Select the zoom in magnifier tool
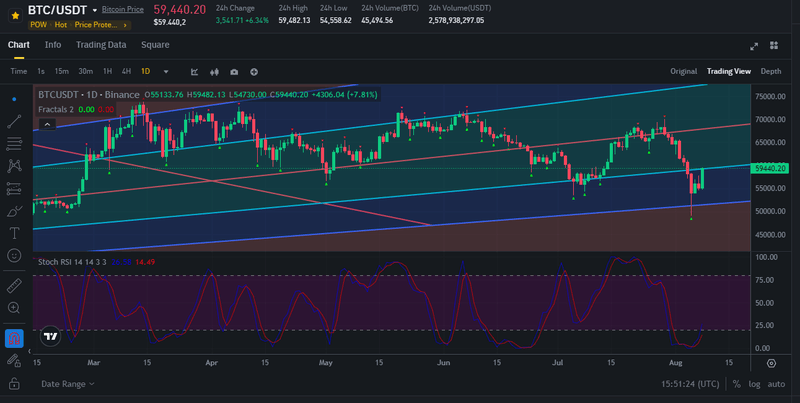 pos(14,308)
